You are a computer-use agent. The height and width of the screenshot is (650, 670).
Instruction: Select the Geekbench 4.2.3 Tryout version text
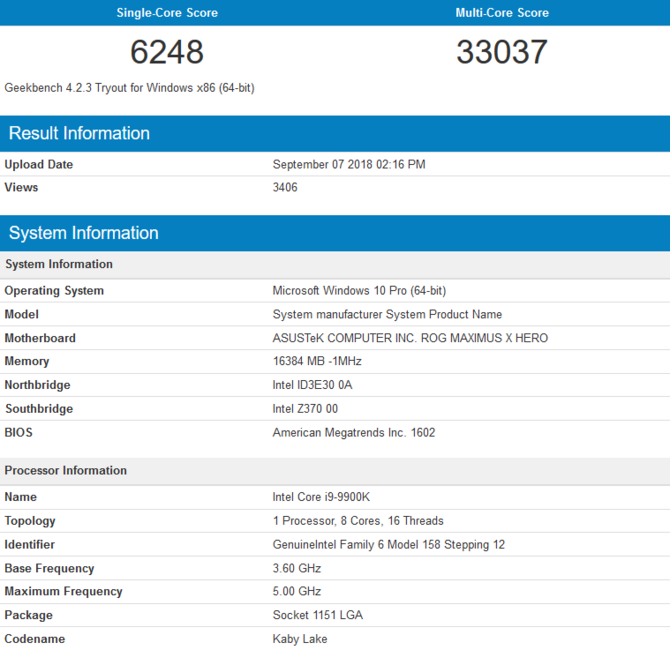(x=129, y=88)
